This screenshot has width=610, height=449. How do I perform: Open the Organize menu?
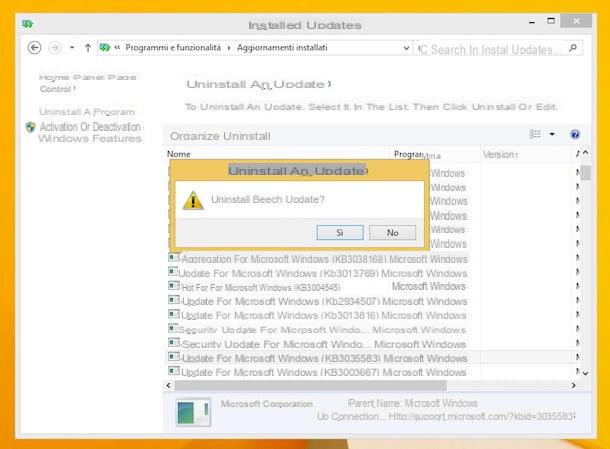[195, 136]
